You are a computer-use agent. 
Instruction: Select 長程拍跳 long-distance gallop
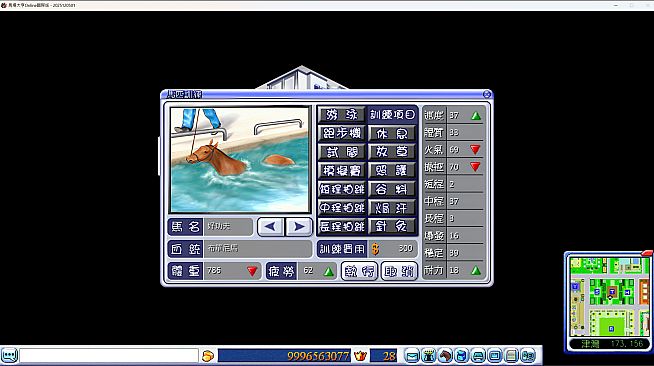coord(342,226)
